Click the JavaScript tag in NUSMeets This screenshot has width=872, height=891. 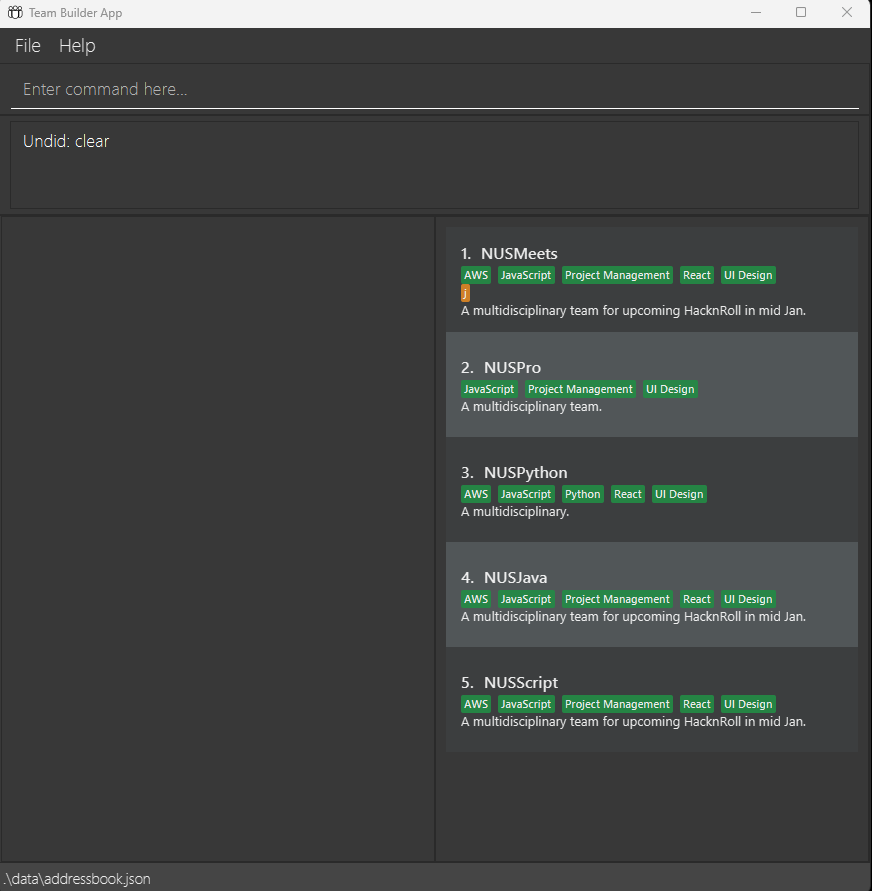pos(526,275)
